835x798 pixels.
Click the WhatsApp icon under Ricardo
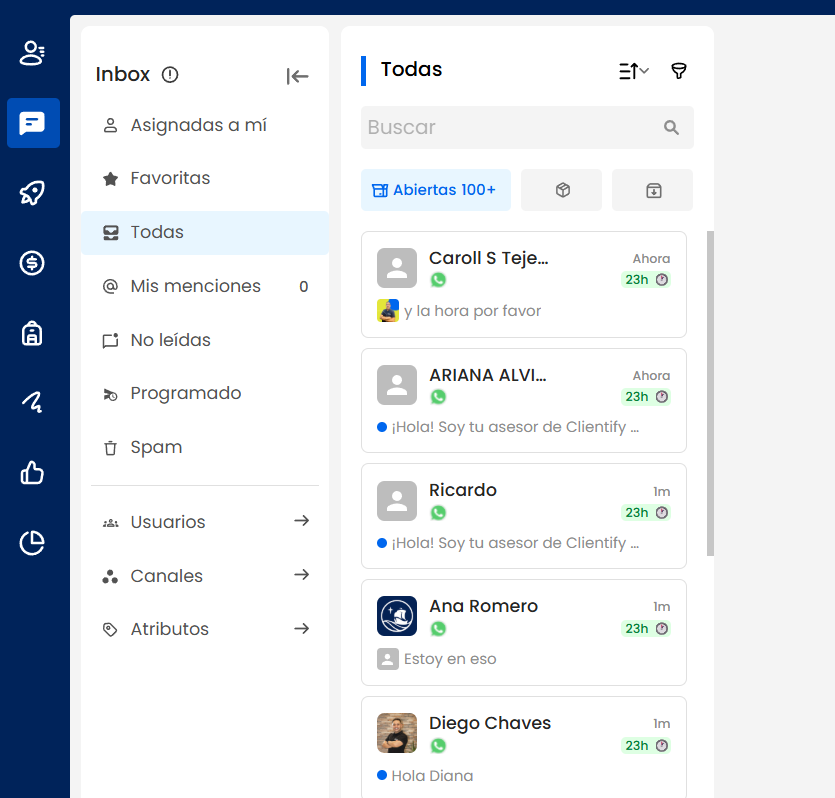tap(438, 513)
